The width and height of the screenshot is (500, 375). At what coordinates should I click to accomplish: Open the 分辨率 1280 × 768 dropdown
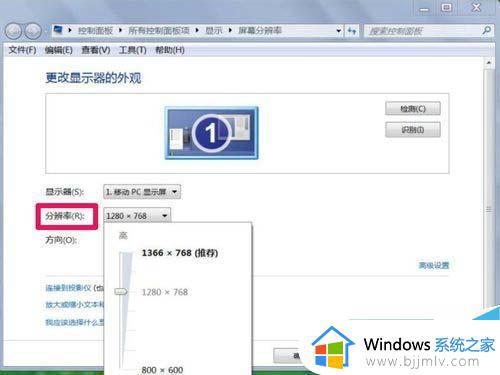(137, 216)
